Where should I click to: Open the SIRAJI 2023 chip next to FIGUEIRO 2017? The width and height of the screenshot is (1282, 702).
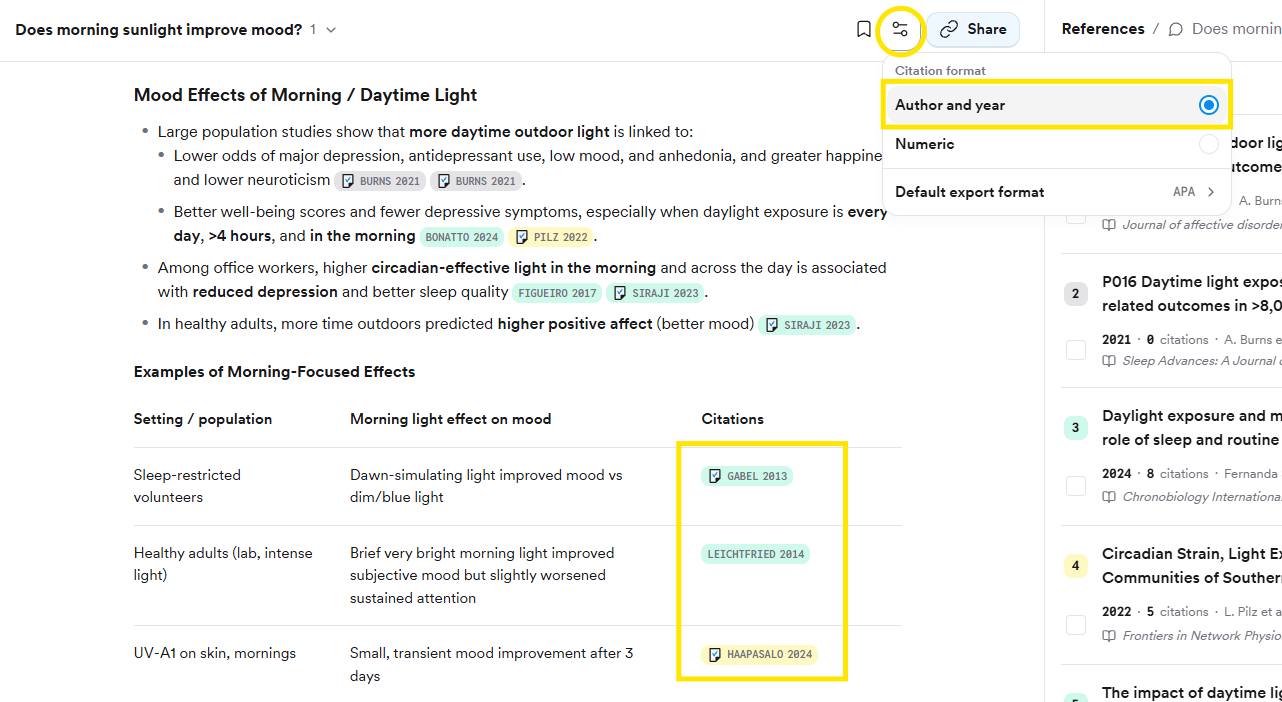point(656,293)
